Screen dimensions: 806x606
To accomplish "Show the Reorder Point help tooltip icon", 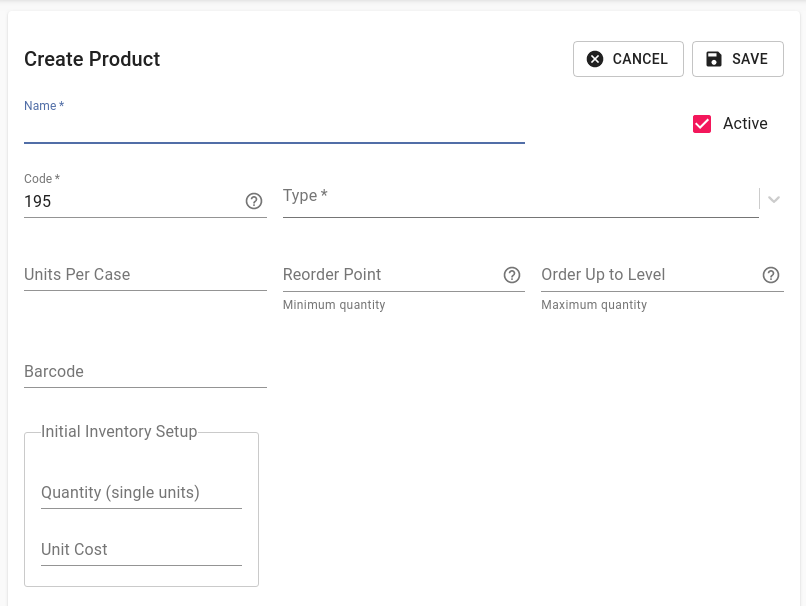I will tap(512, 275).
